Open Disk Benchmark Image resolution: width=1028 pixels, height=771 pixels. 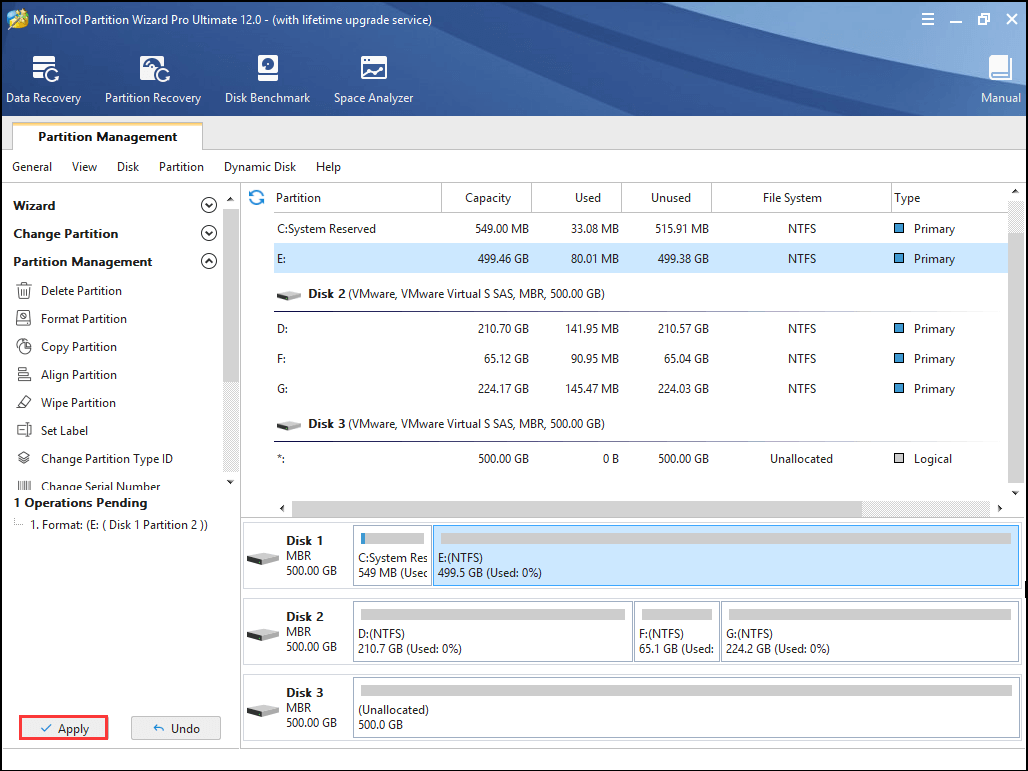pos(267,79)
